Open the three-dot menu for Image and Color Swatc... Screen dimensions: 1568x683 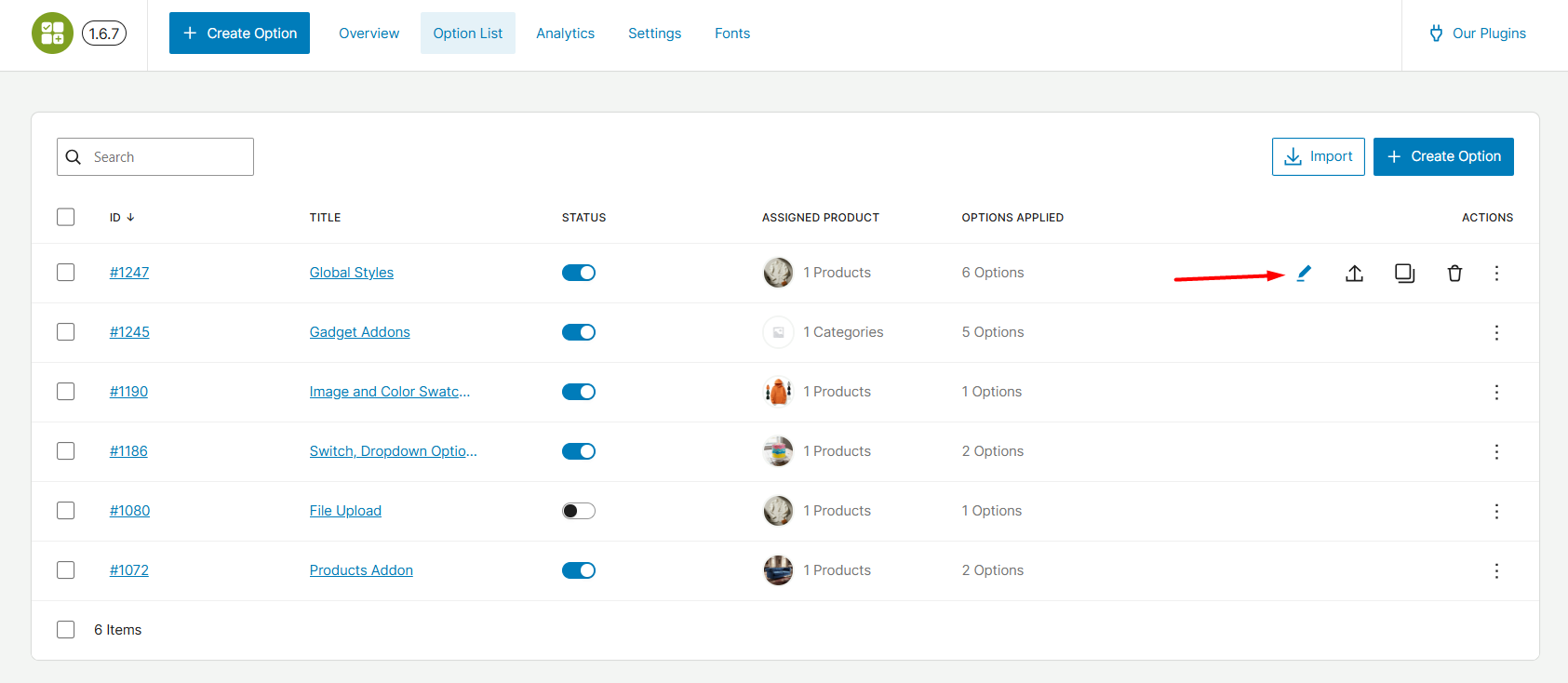coord(1496,392)
